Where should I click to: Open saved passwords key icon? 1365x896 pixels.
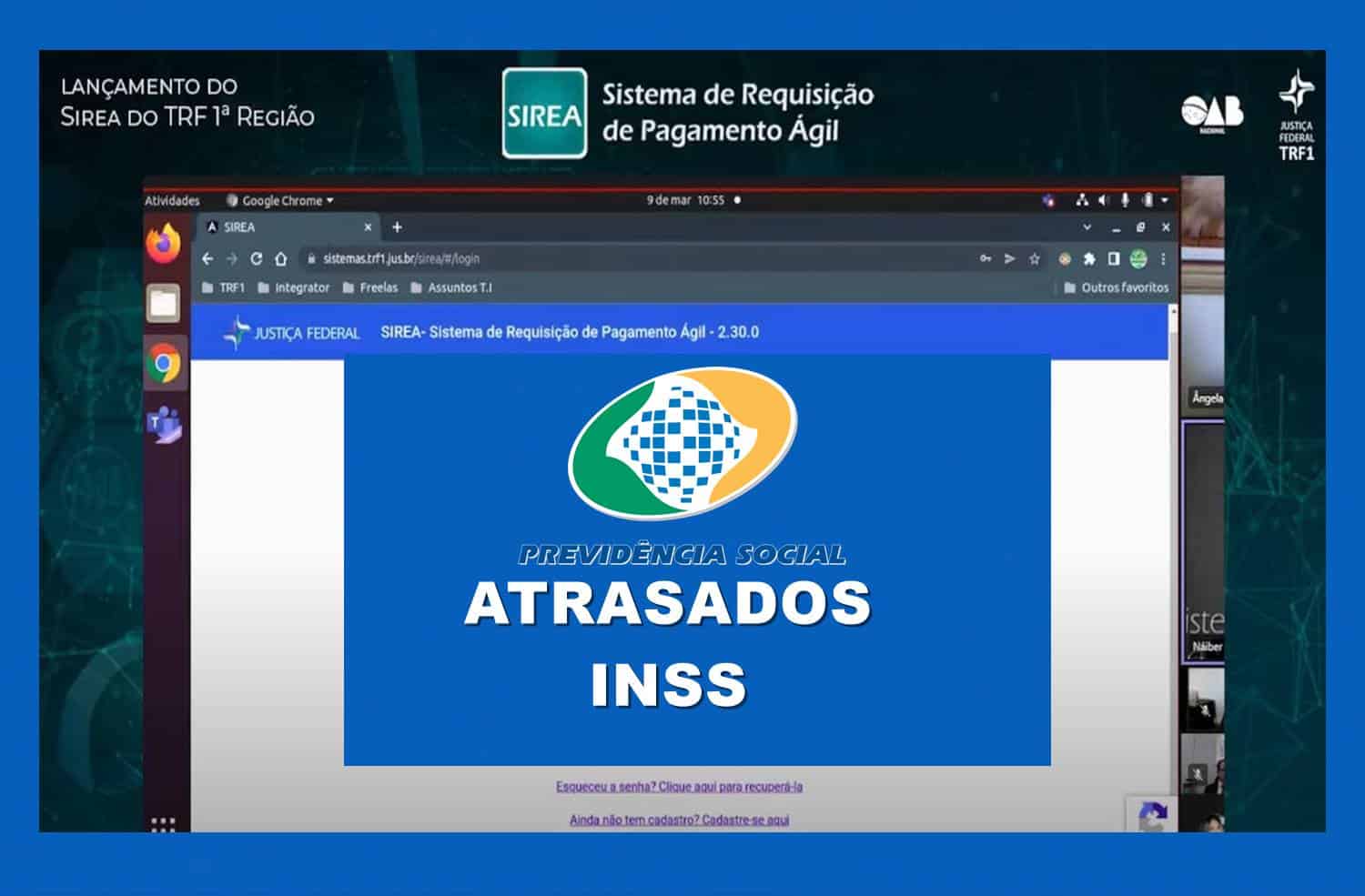pyautogui.click(x=986, y=259)
